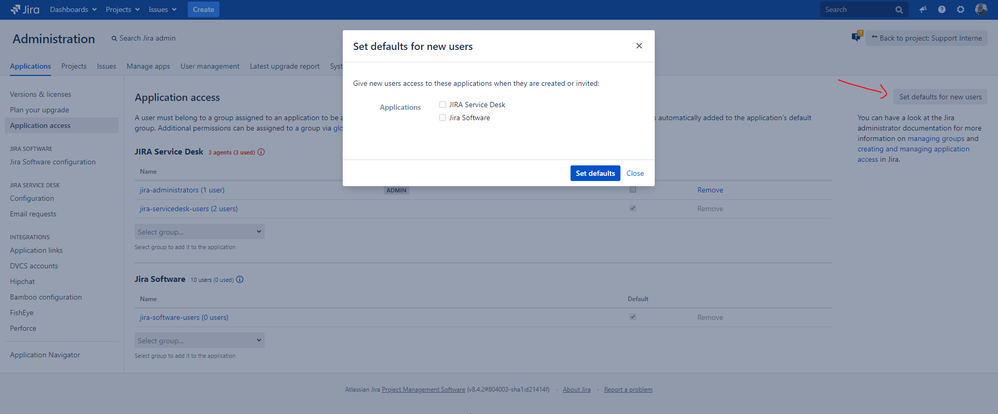Click the Jira logo in the header

pyautogui.click(x=25, y=10)
